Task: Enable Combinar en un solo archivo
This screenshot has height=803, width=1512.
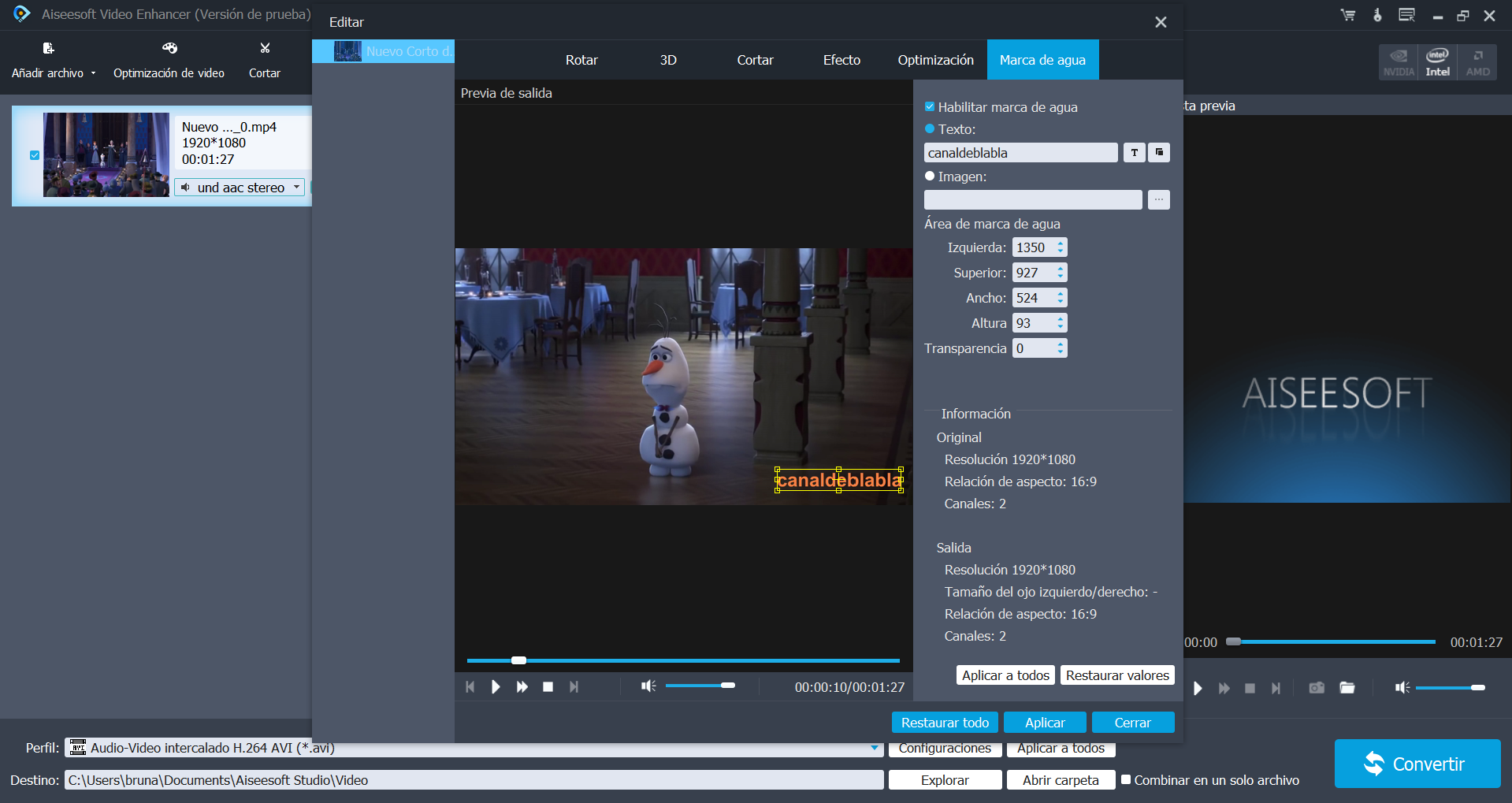Action: [1126, 779]
